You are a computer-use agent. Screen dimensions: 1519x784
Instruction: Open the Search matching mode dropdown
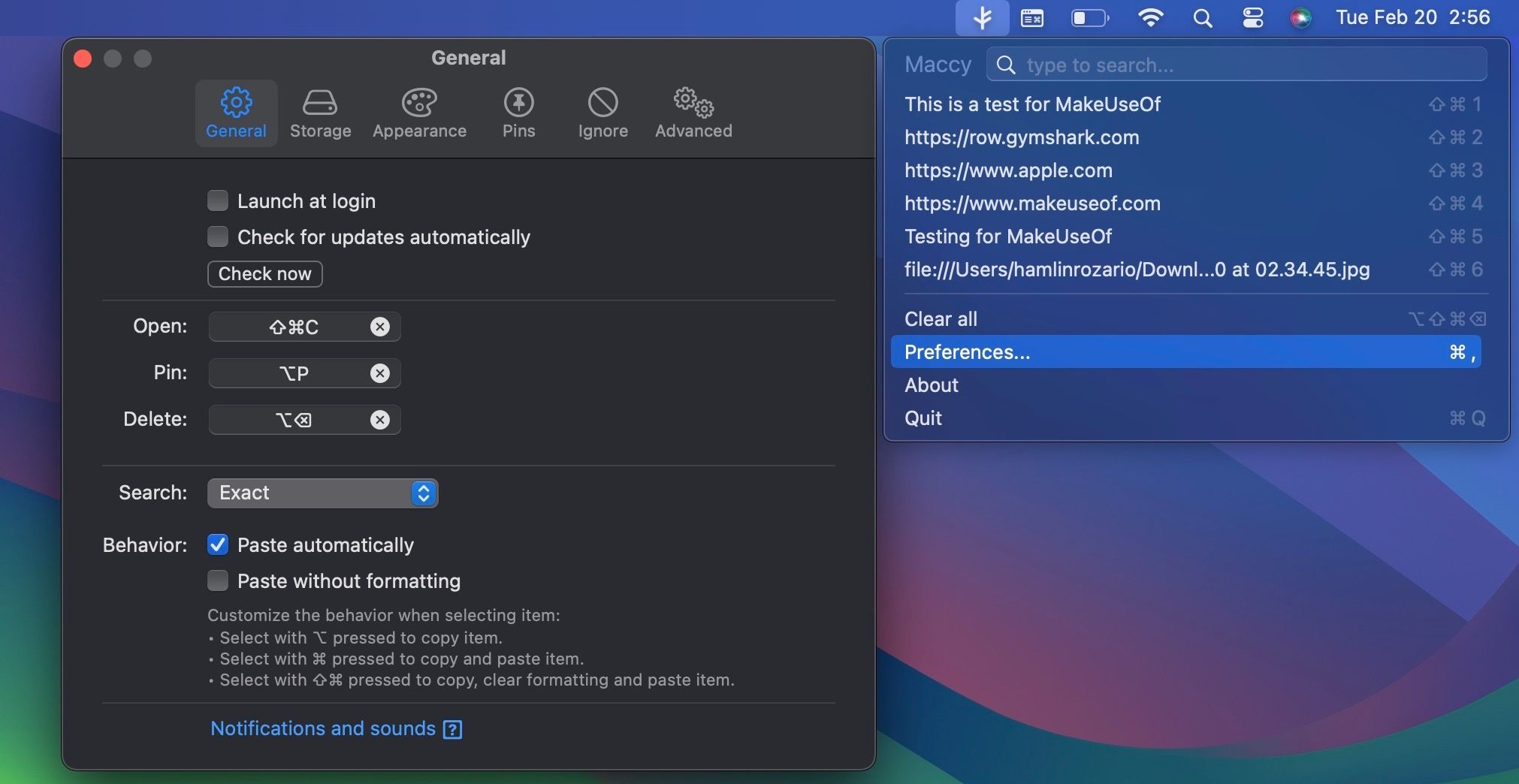[322, 493]
